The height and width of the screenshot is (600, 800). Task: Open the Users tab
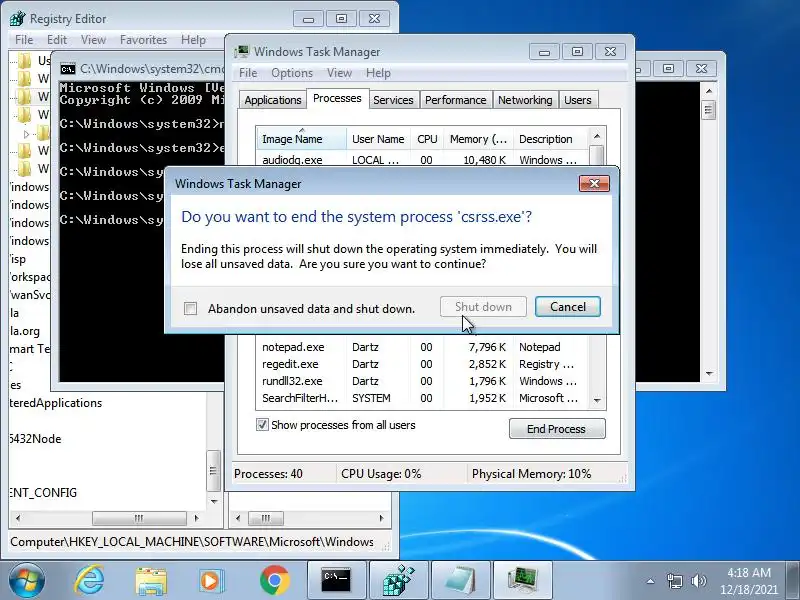coord(578,100)
